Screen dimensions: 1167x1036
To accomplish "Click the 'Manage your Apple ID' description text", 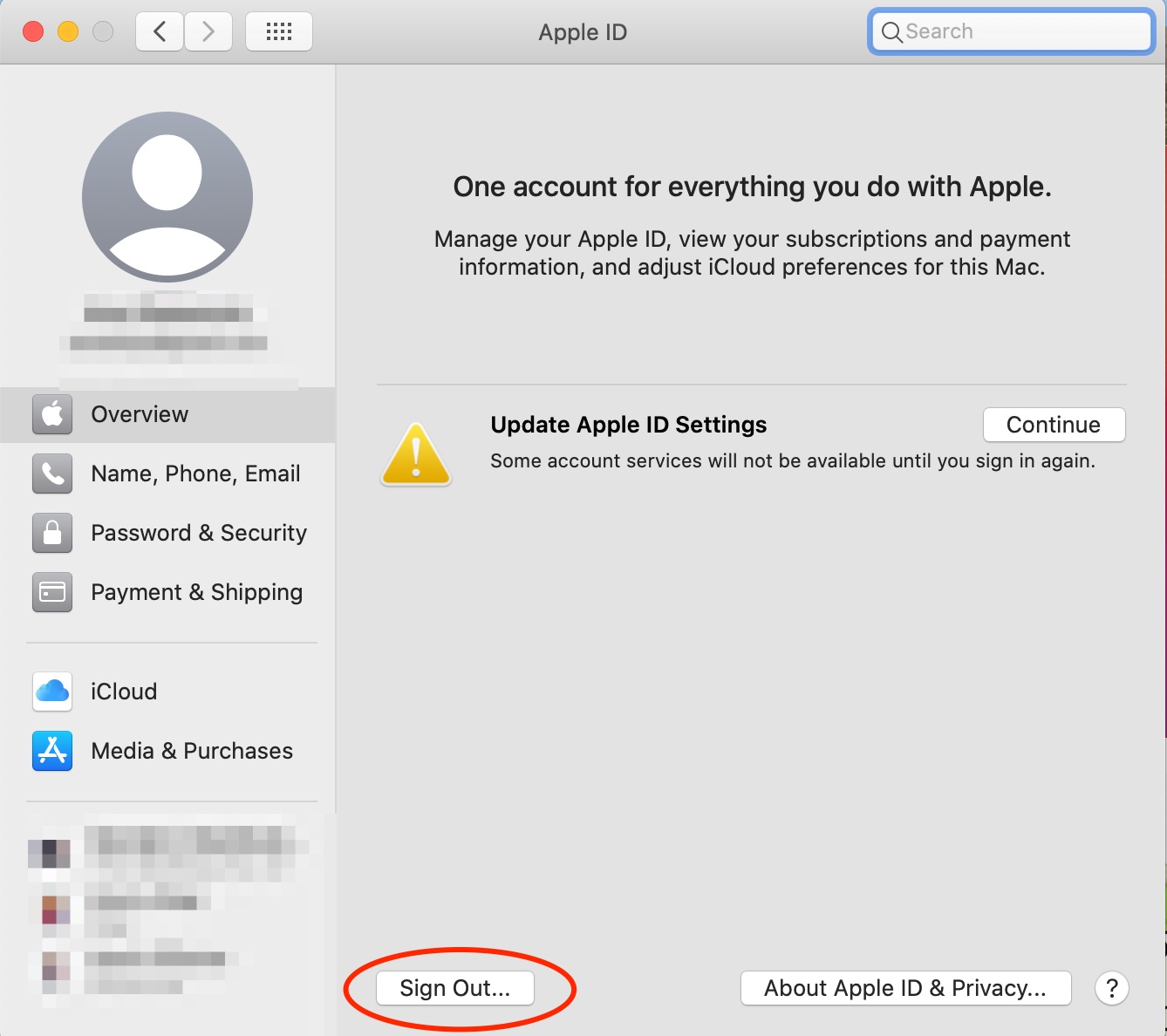I will (753, 253).
